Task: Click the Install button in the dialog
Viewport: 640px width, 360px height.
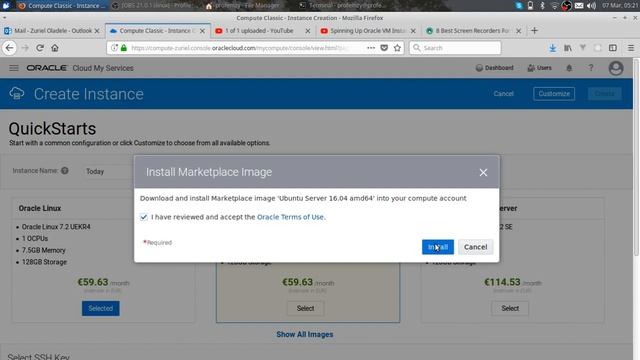Action: click(x=438, y=247)
